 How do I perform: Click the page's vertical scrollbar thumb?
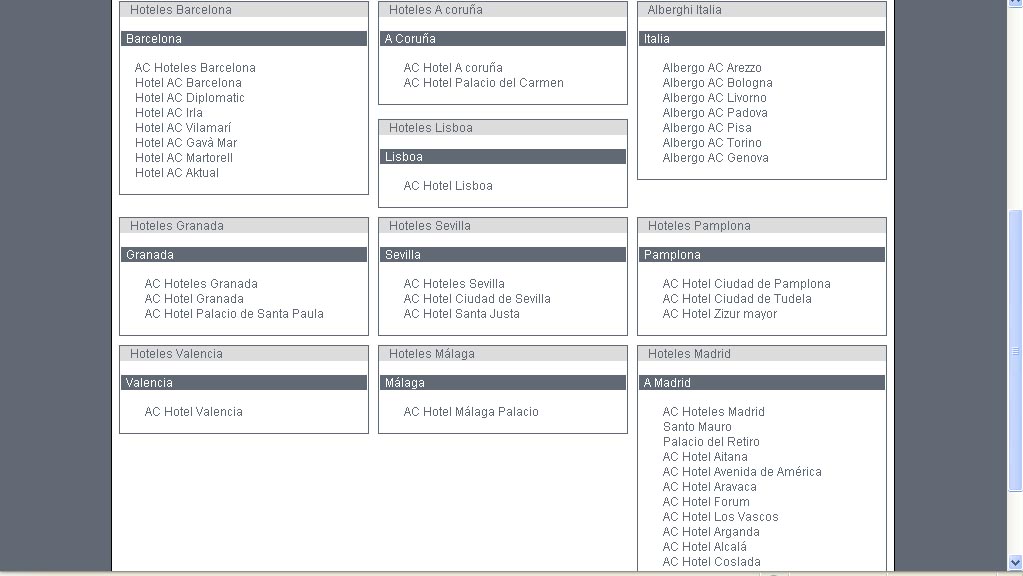pyautogui.click(x=1015, y=351)
